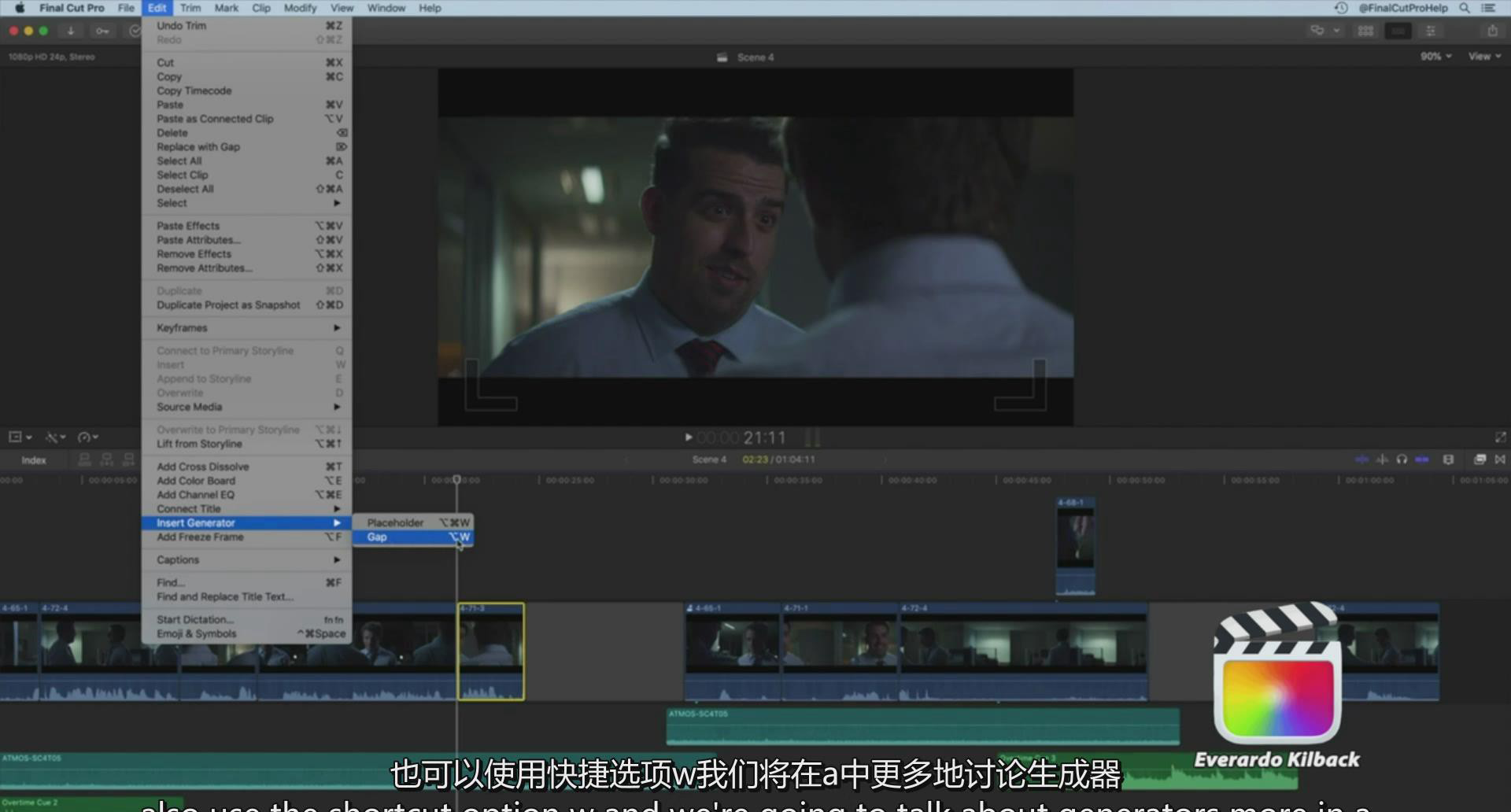Open clip appearance filmstrip icon
Image resolution: width=1511 pixels, height=812 pixels.
click(x=1448, y=460)
